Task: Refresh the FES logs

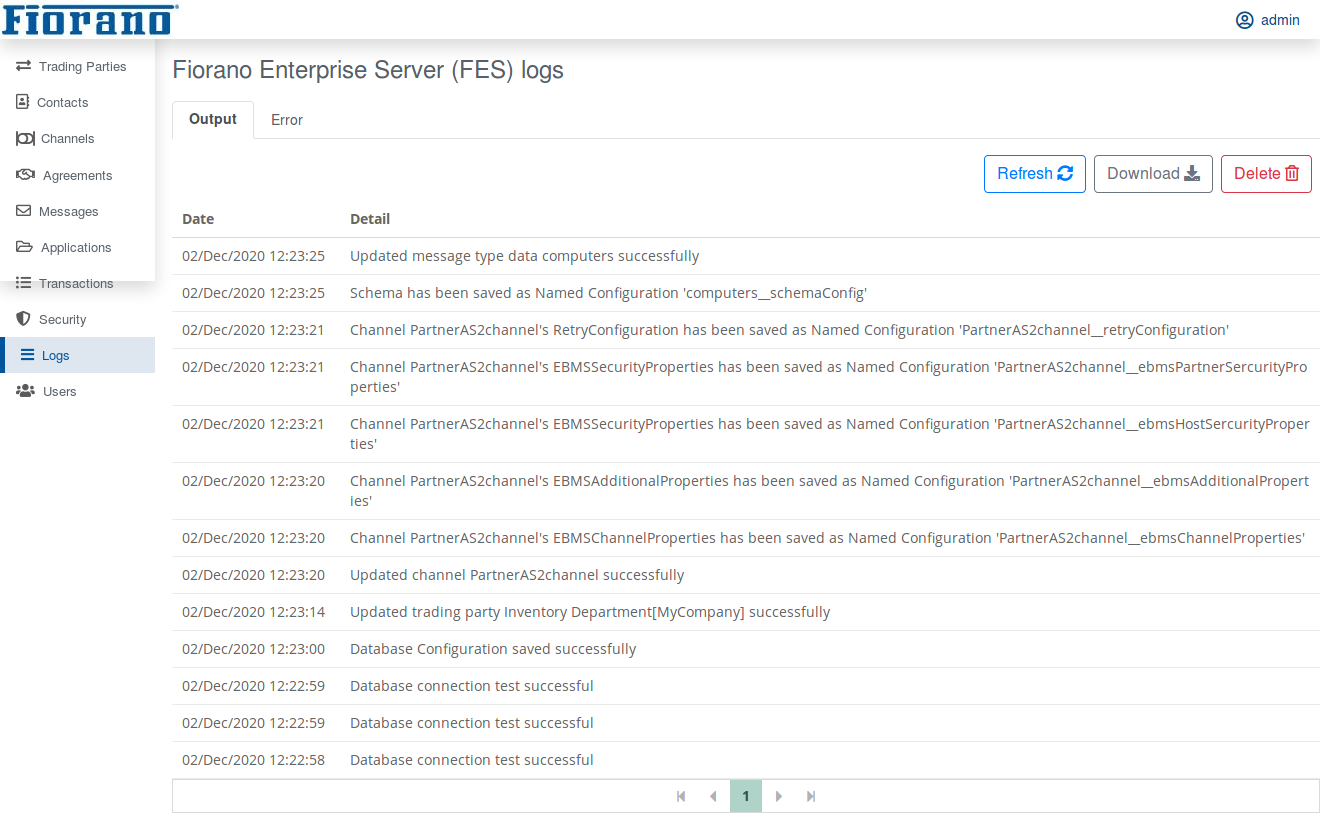Action: (1035, 173)
